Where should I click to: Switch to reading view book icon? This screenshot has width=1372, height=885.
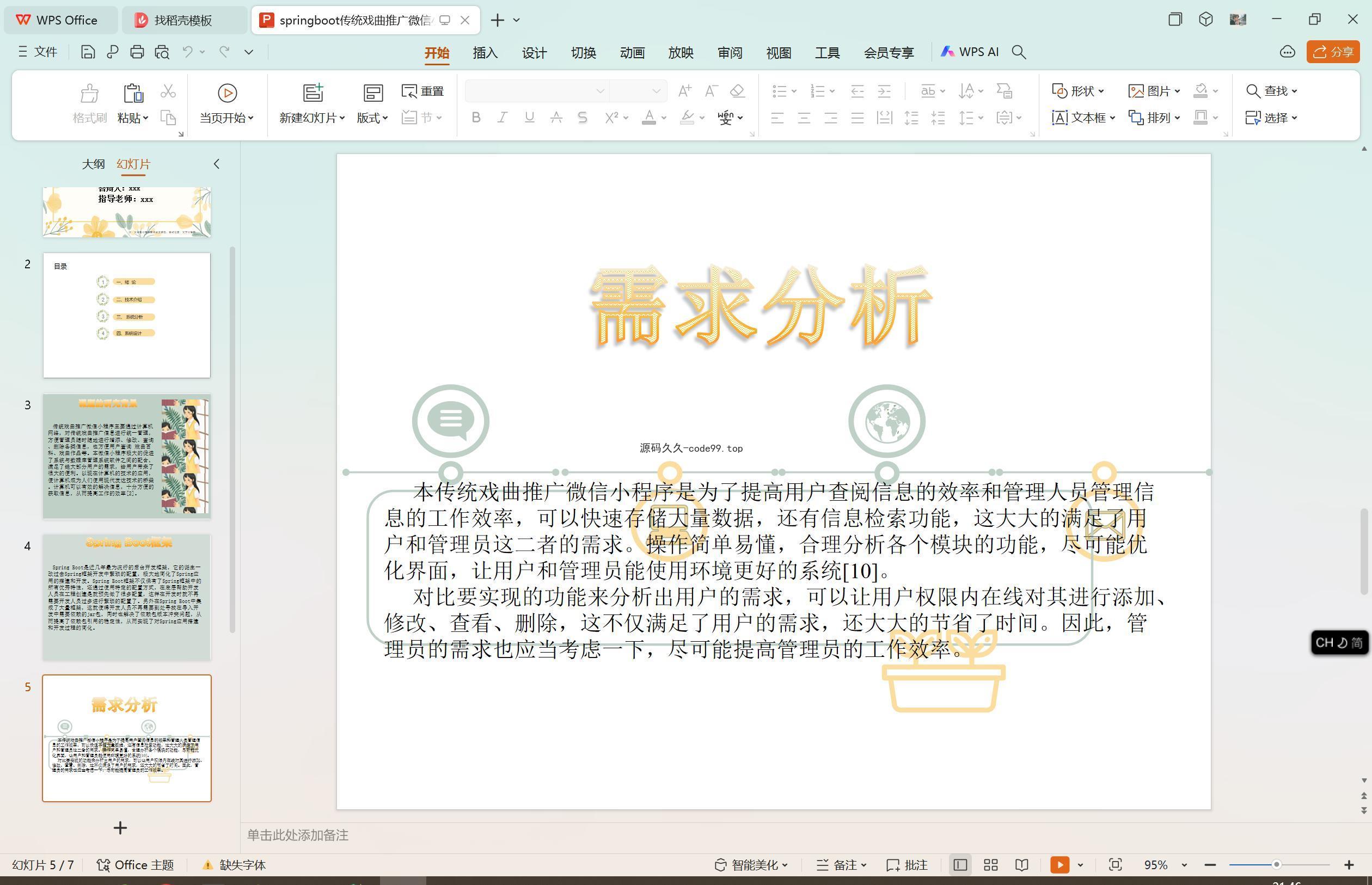pos(1021,865)
